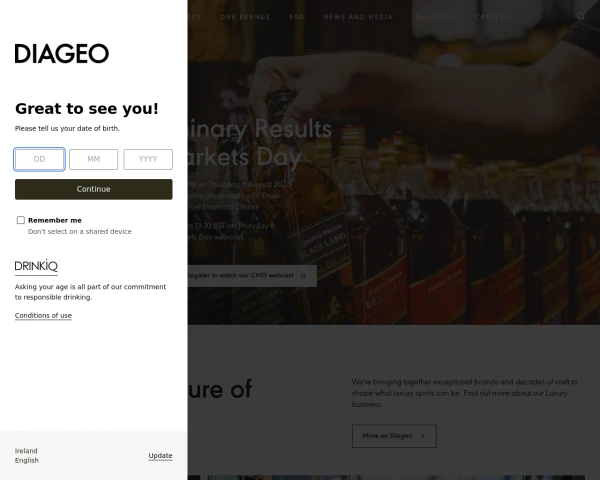Open the DrinkiQ logo link
Viewport: 600px width, 480px height.
[x=36, y=266]
